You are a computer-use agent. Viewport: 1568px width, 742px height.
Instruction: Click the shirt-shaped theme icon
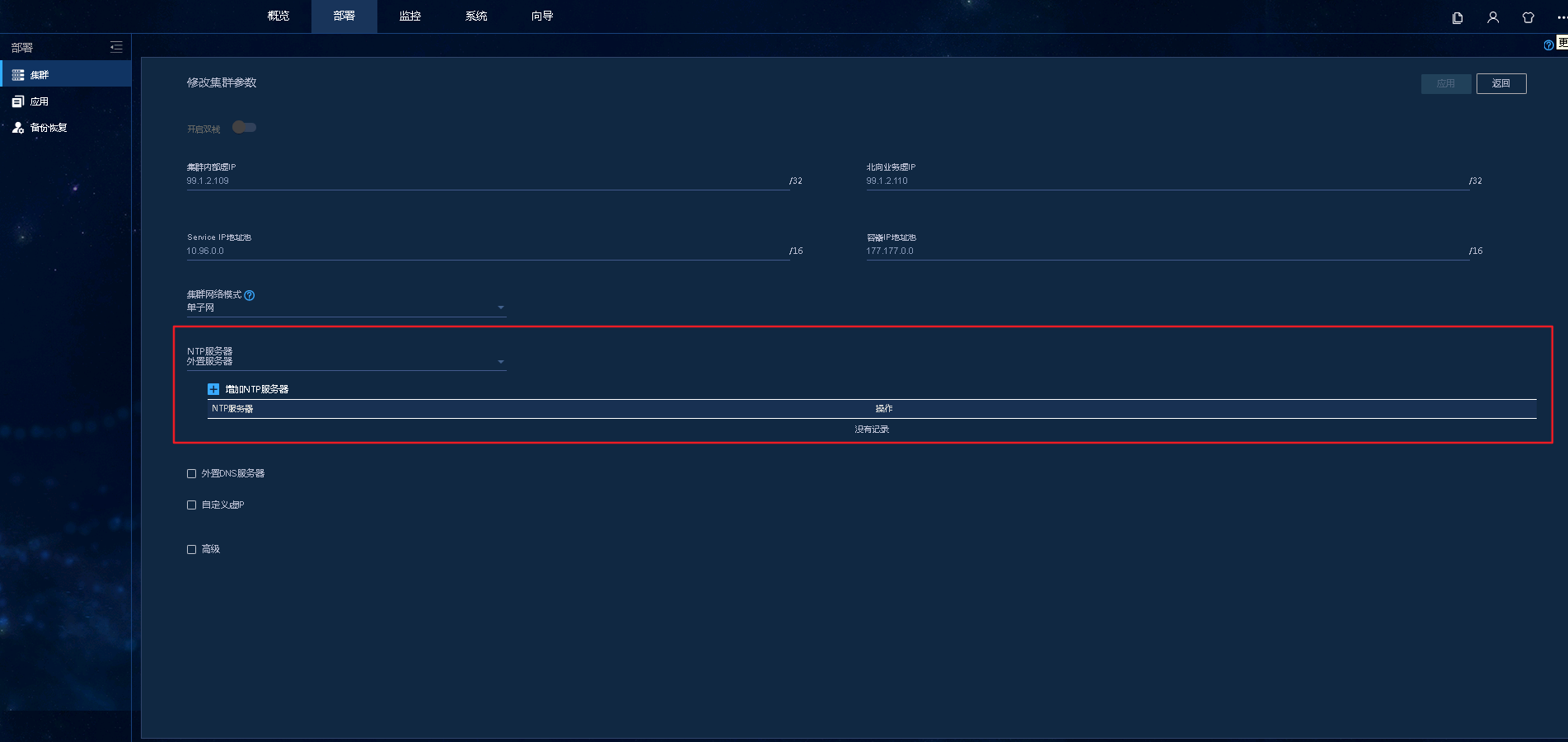coord(1528,17)
